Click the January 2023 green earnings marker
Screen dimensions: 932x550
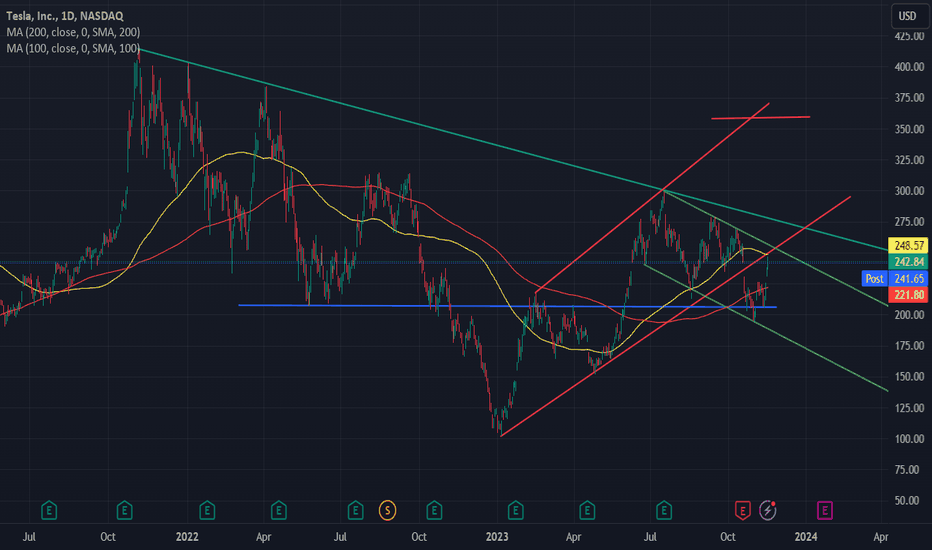tap(515, 510)
